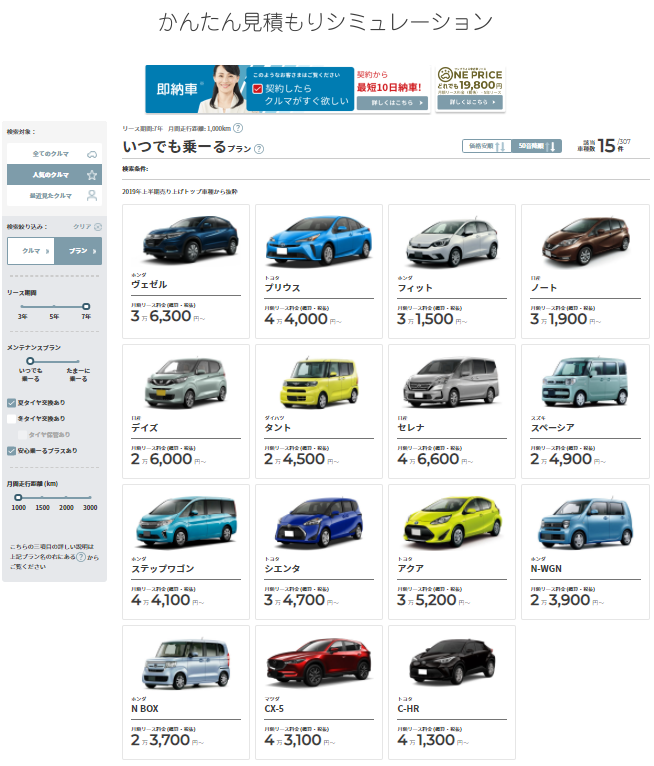654x766 pixels.
Task: Sort results by 価格安順
Action: [x=487, y=146]
